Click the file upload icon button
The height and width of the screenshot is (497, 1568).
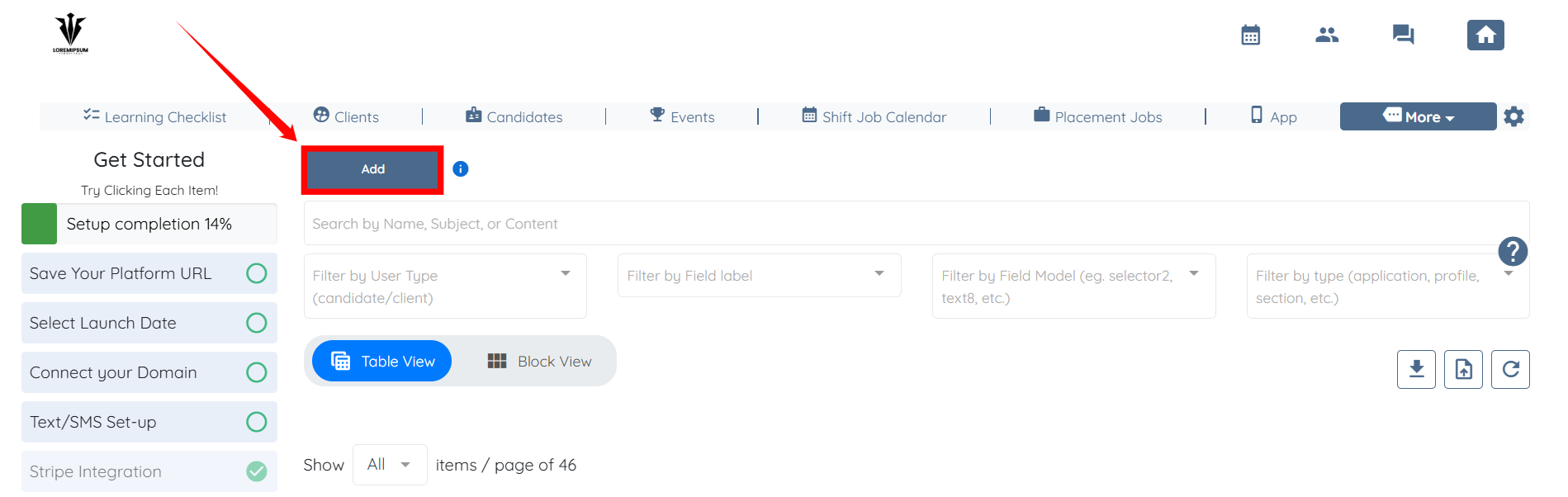pyautogui.click(x=1463, y=369)
